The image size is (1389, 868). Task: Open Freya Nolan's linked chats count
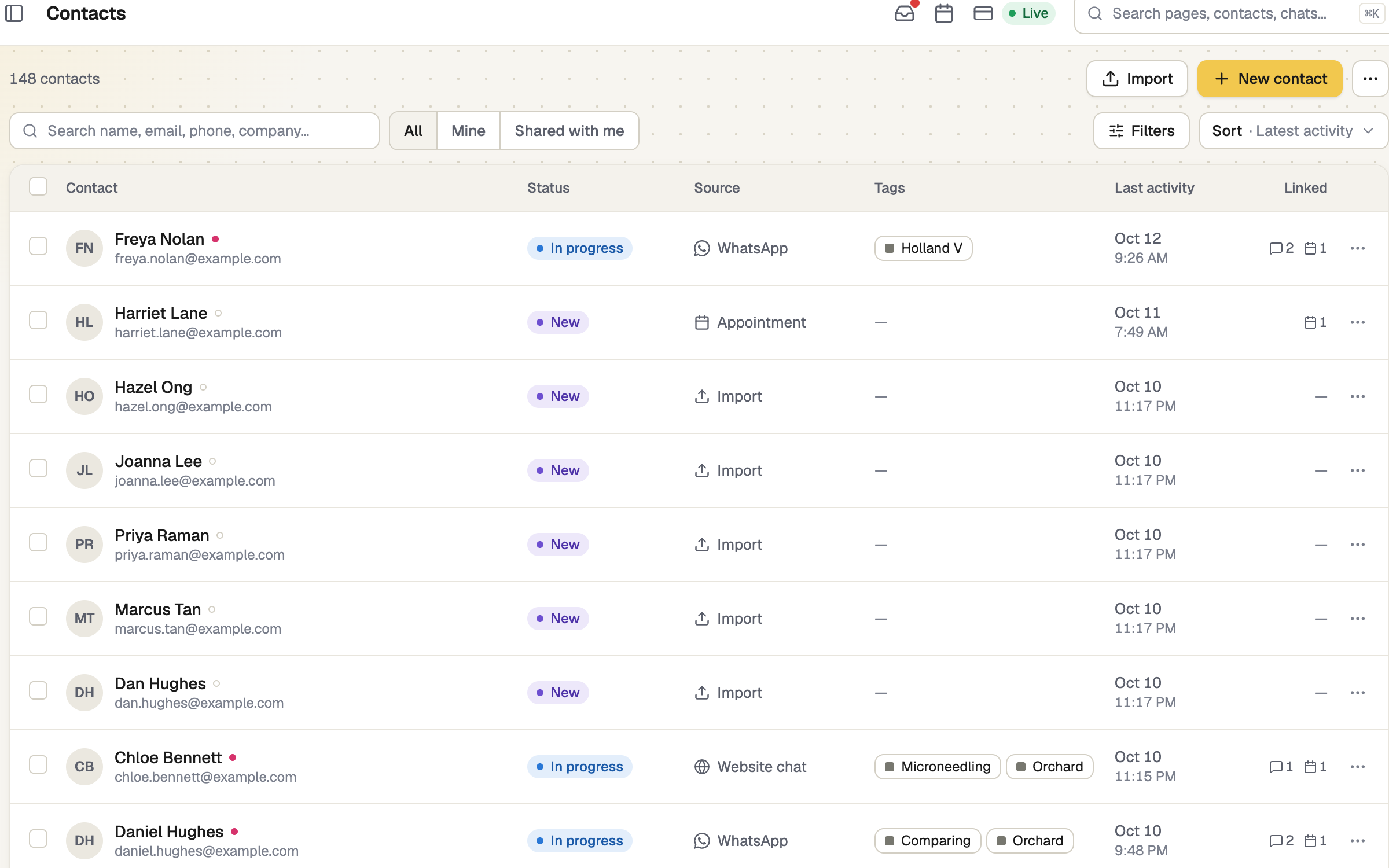(1281, 248)
